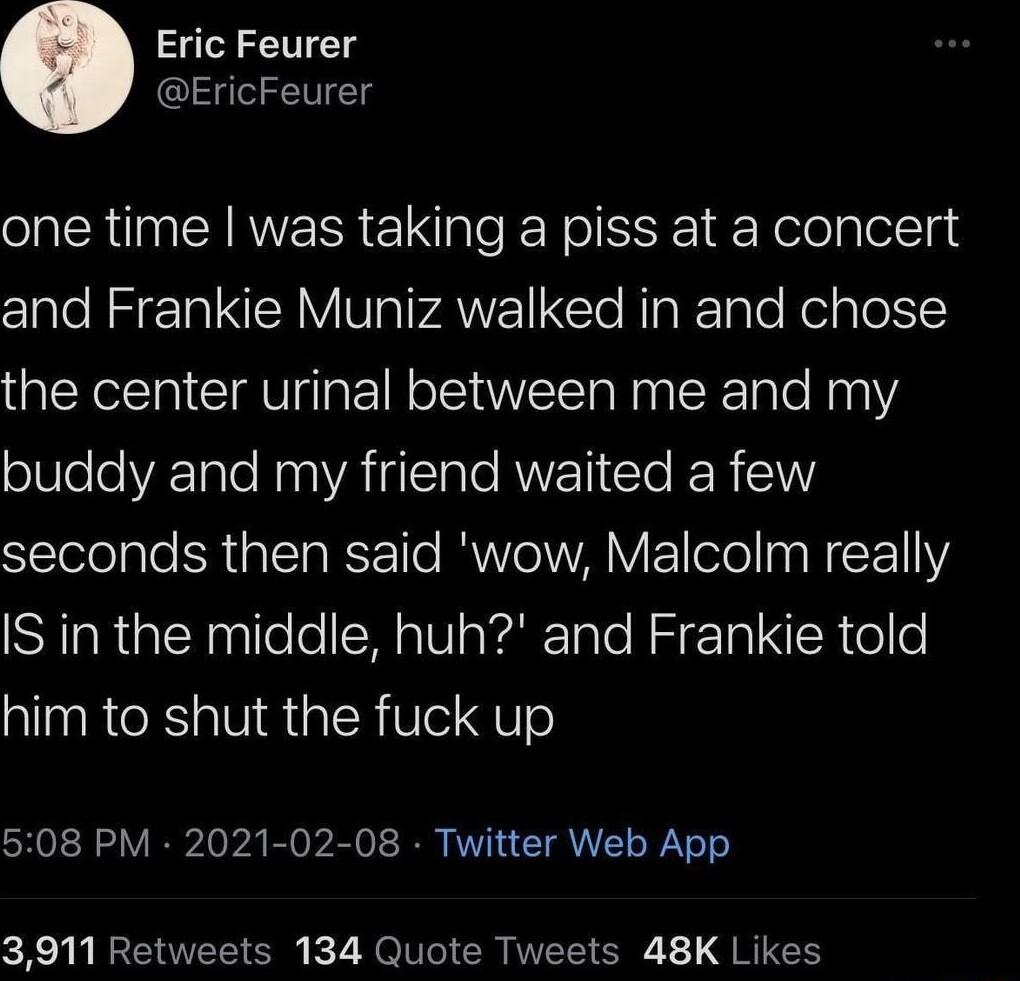1020x981 pixels.
Task: Click Eric Feurer's profile picture
Action: click(67, 67)
